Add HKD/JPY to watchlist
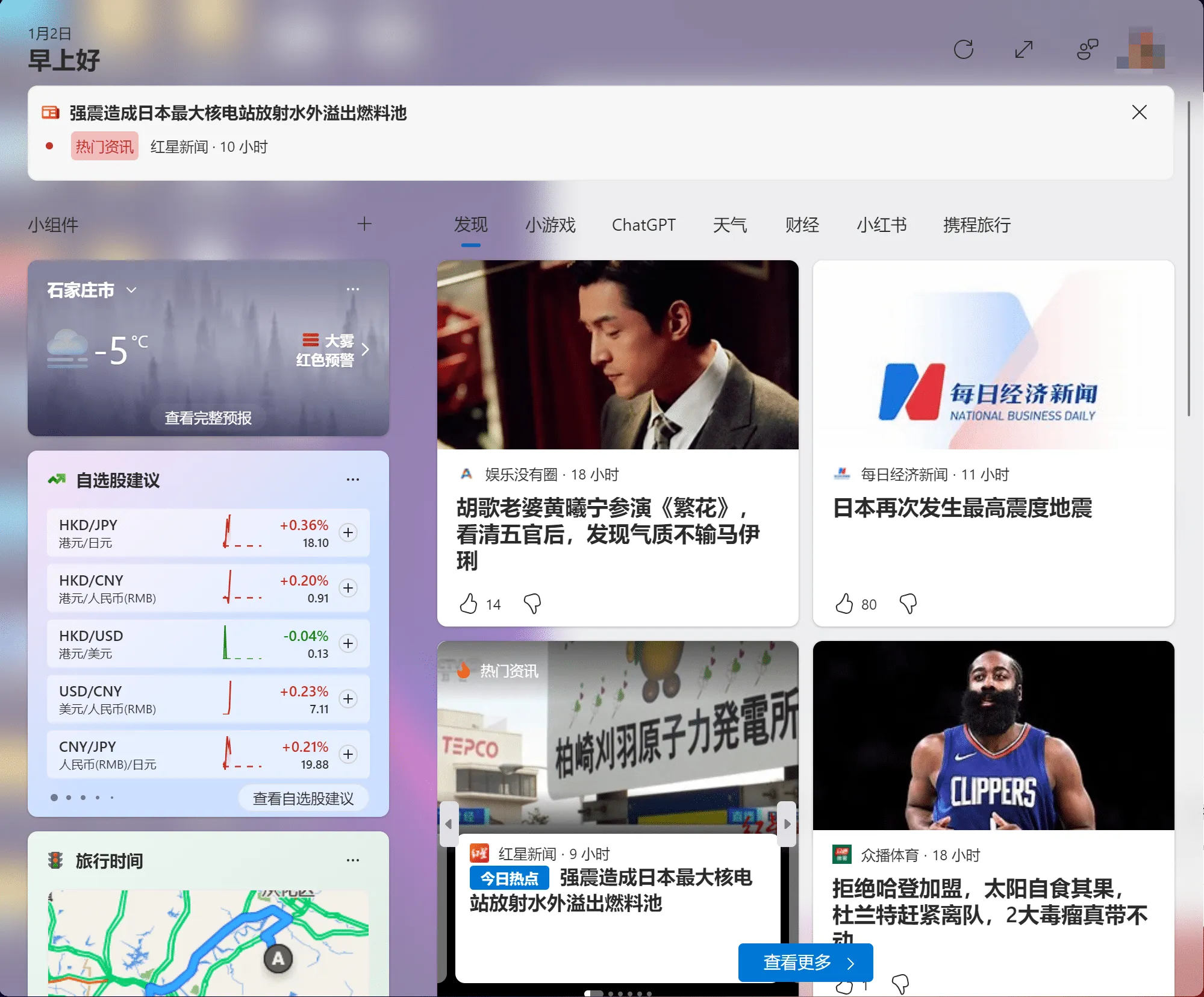 [x=348, y=533]
